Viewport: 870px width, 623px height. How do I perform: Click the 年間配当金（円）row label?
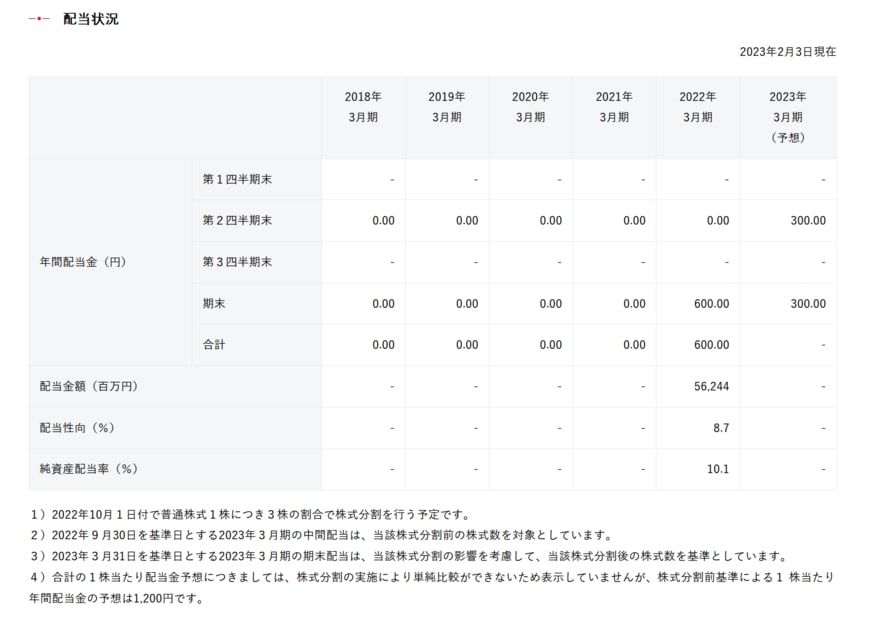82,262
